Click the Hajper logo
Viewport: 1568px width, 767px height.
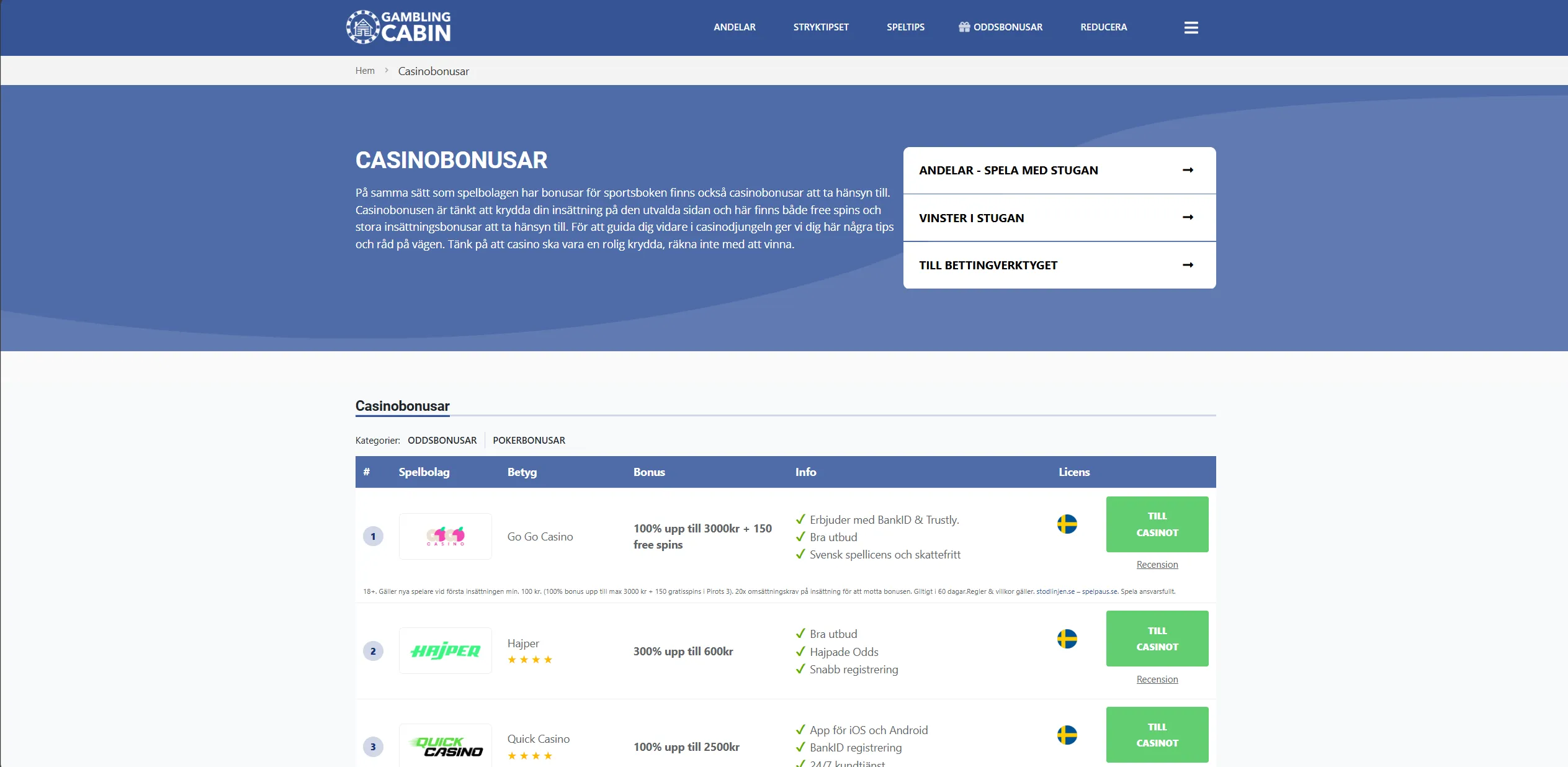(445, 650)
